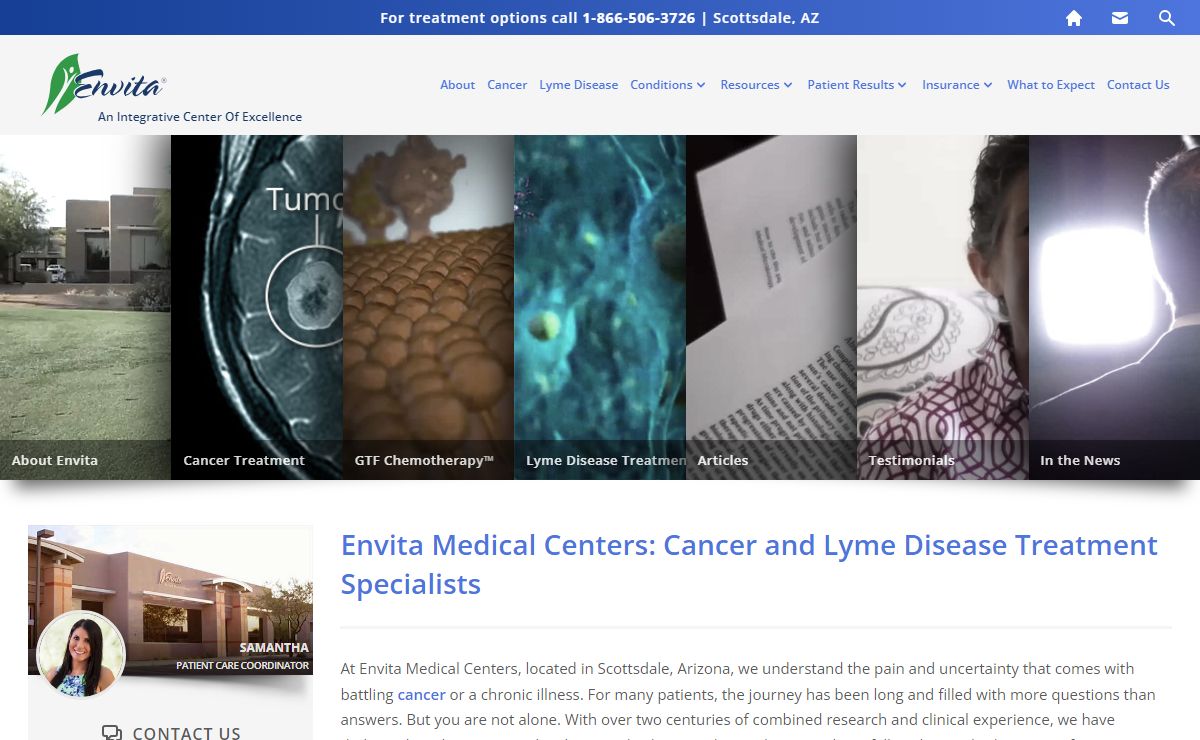This screenshot has height=740, width=1200.
Task: Expand the Conditions dropdown
Action: tap(668, 85)
